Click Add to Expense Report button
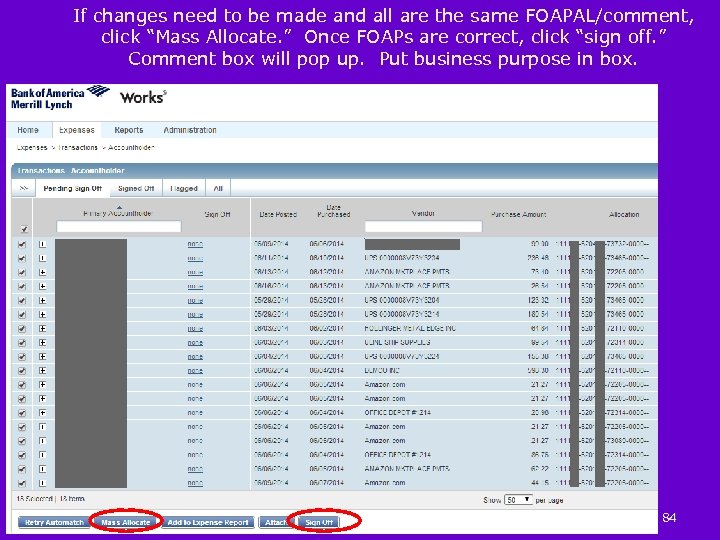 (208, 523)
